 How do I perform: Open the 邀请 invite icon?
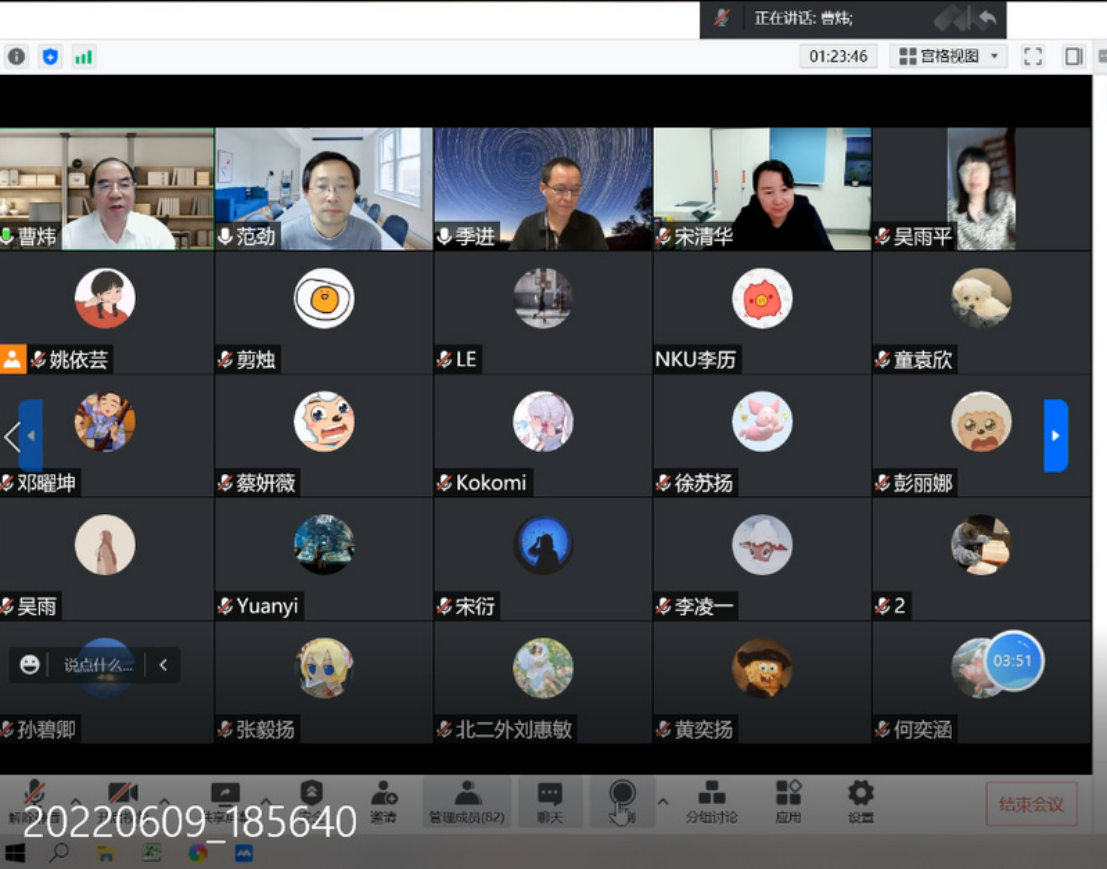coord(383,802)
